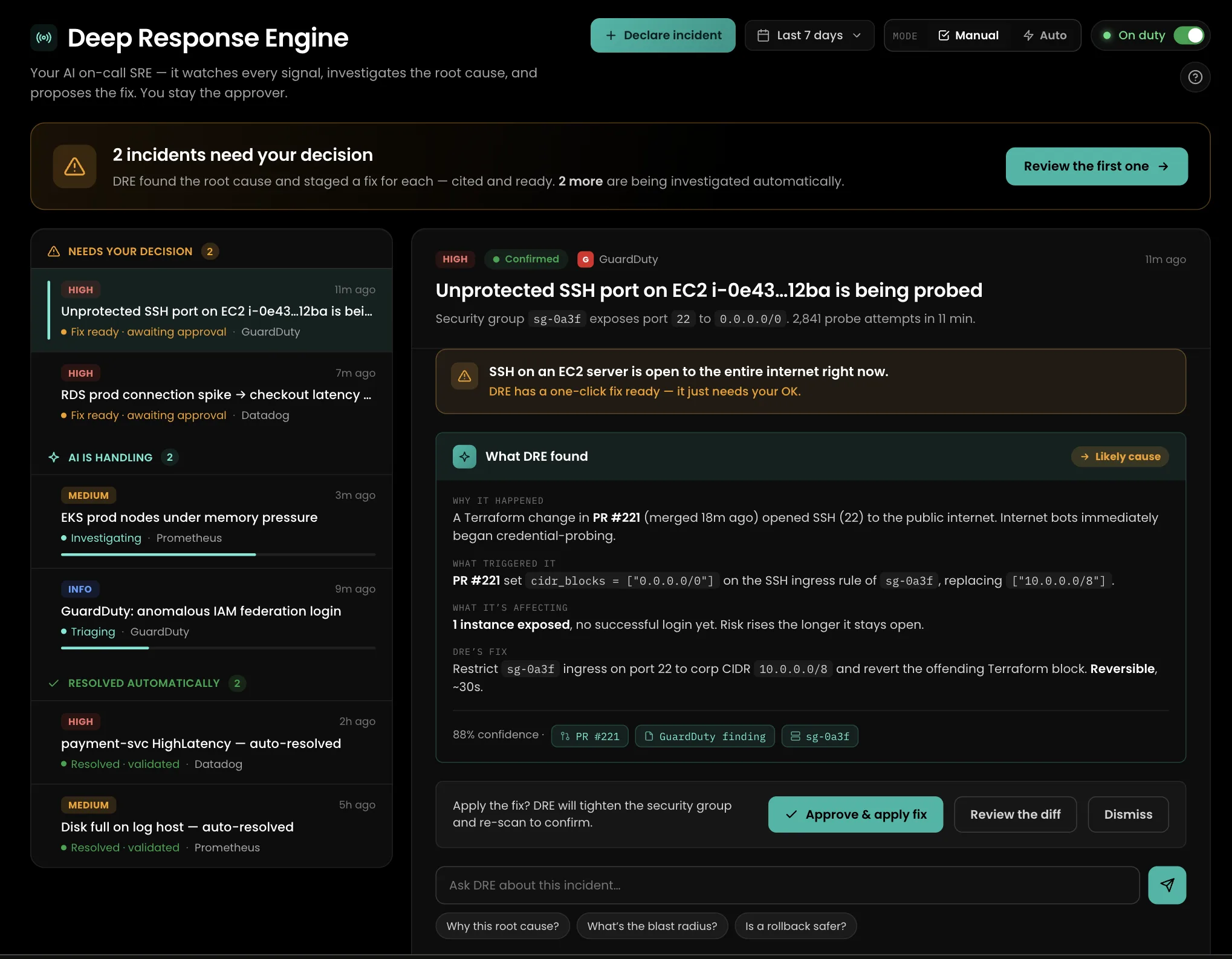
Task: Click the 88% confidence text
Action: (x=496, y=735)
